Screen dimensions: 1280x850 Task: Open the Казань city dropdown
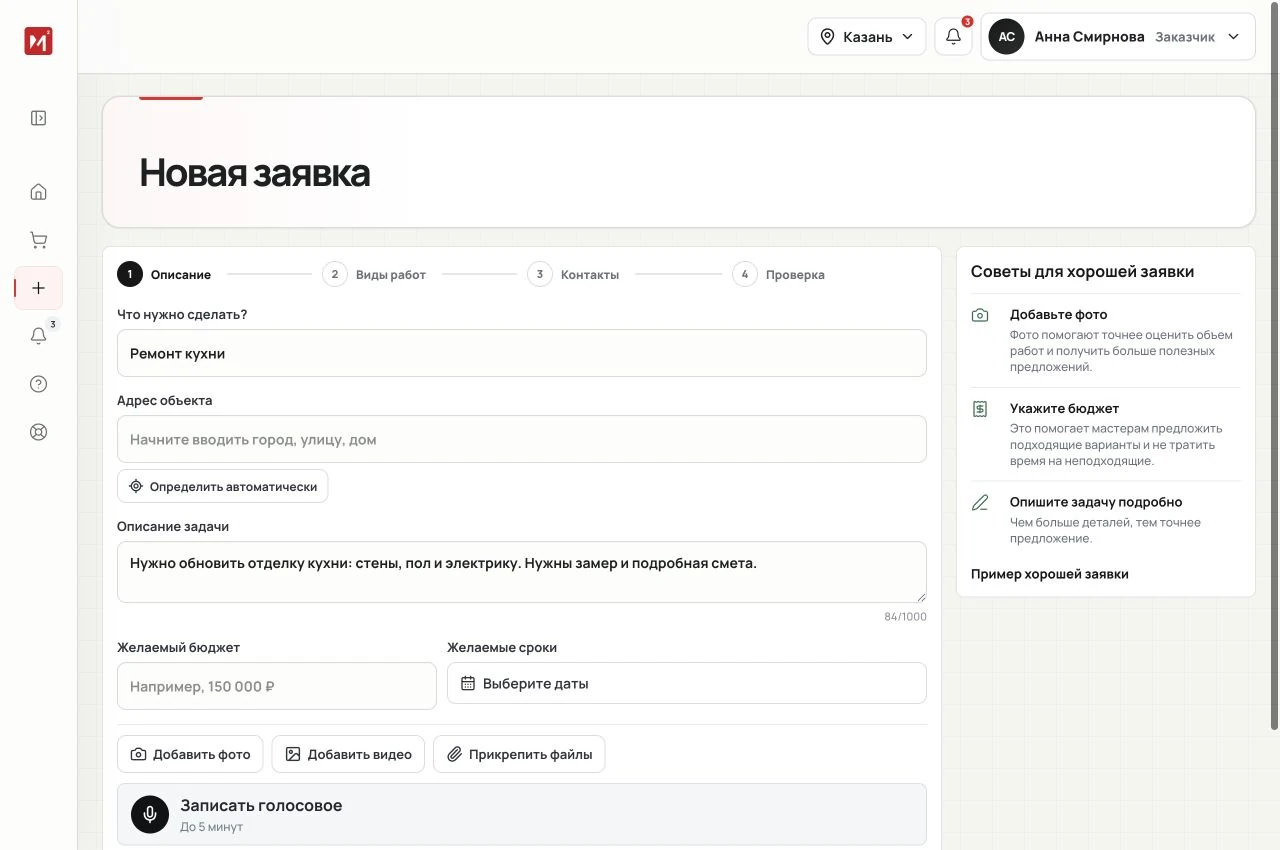(867, 37)
